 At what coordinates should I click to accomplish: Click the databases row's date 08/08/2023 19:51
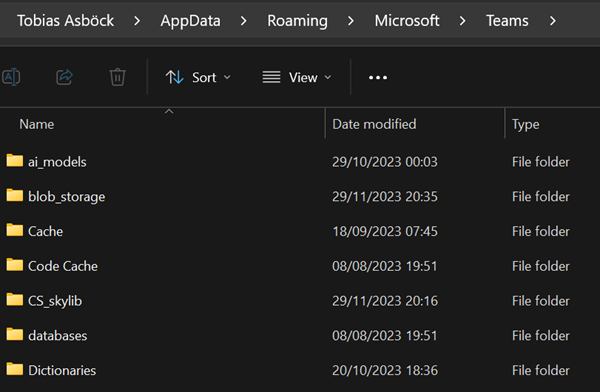[385, 336]
